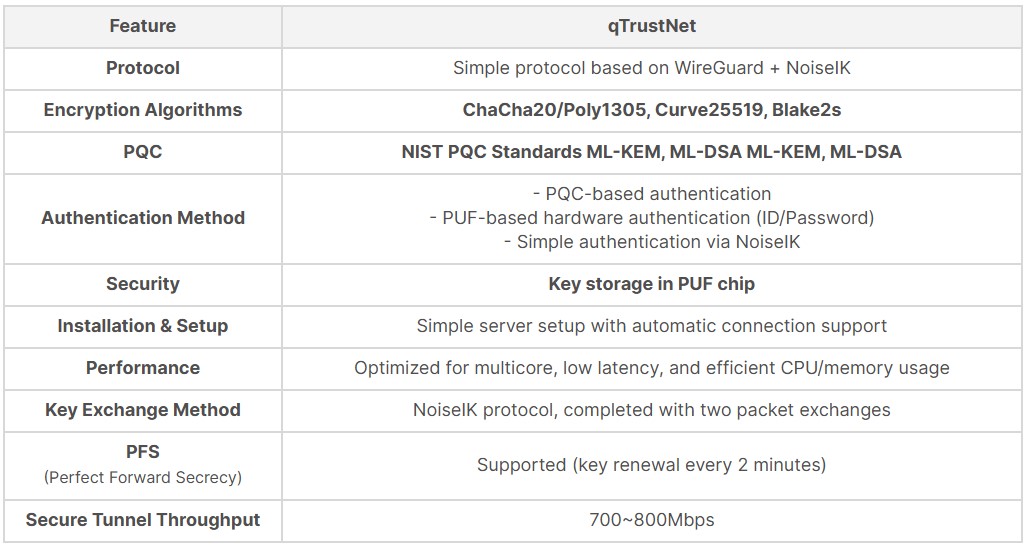Click the Feature column header
This screenshot has width=1026, height=547.
tap(142, 26)
